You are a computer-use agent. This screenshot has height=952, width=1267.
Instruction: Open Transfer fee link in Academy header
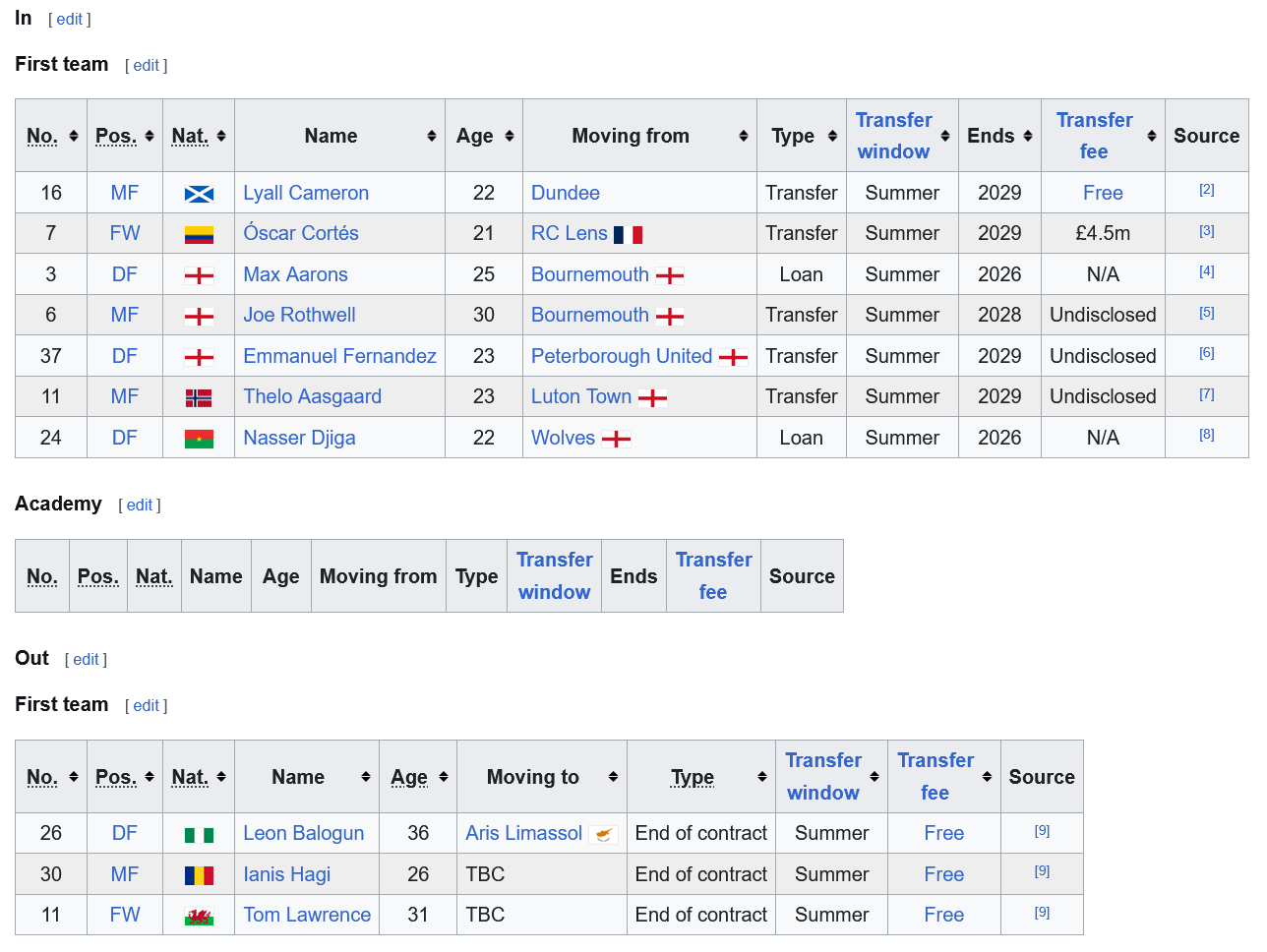(714, 576)
